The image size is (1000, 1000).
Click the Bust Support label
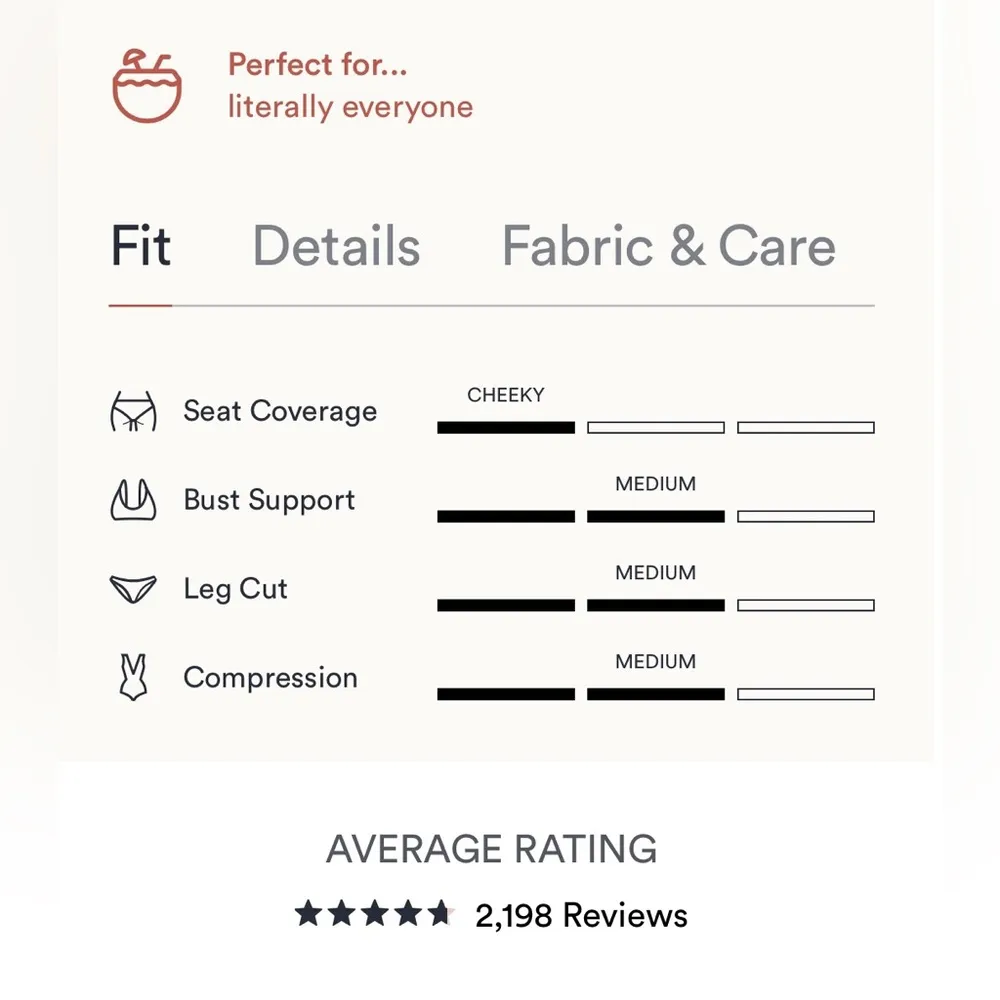(x=269, y=500)
